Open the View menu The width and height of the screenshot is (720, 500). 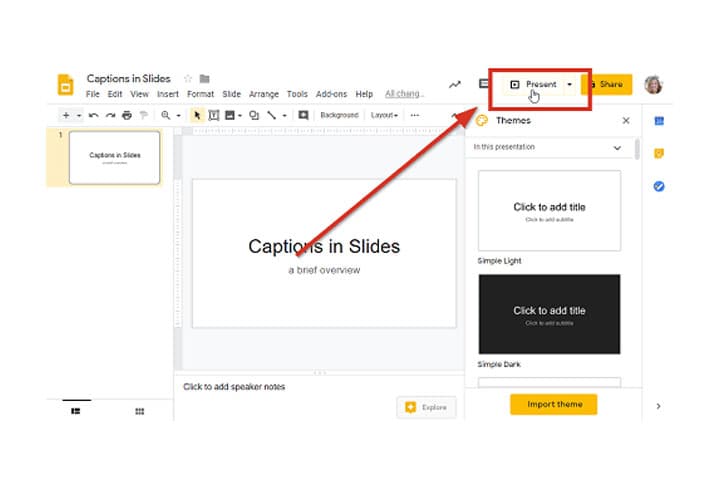[139, 94]
